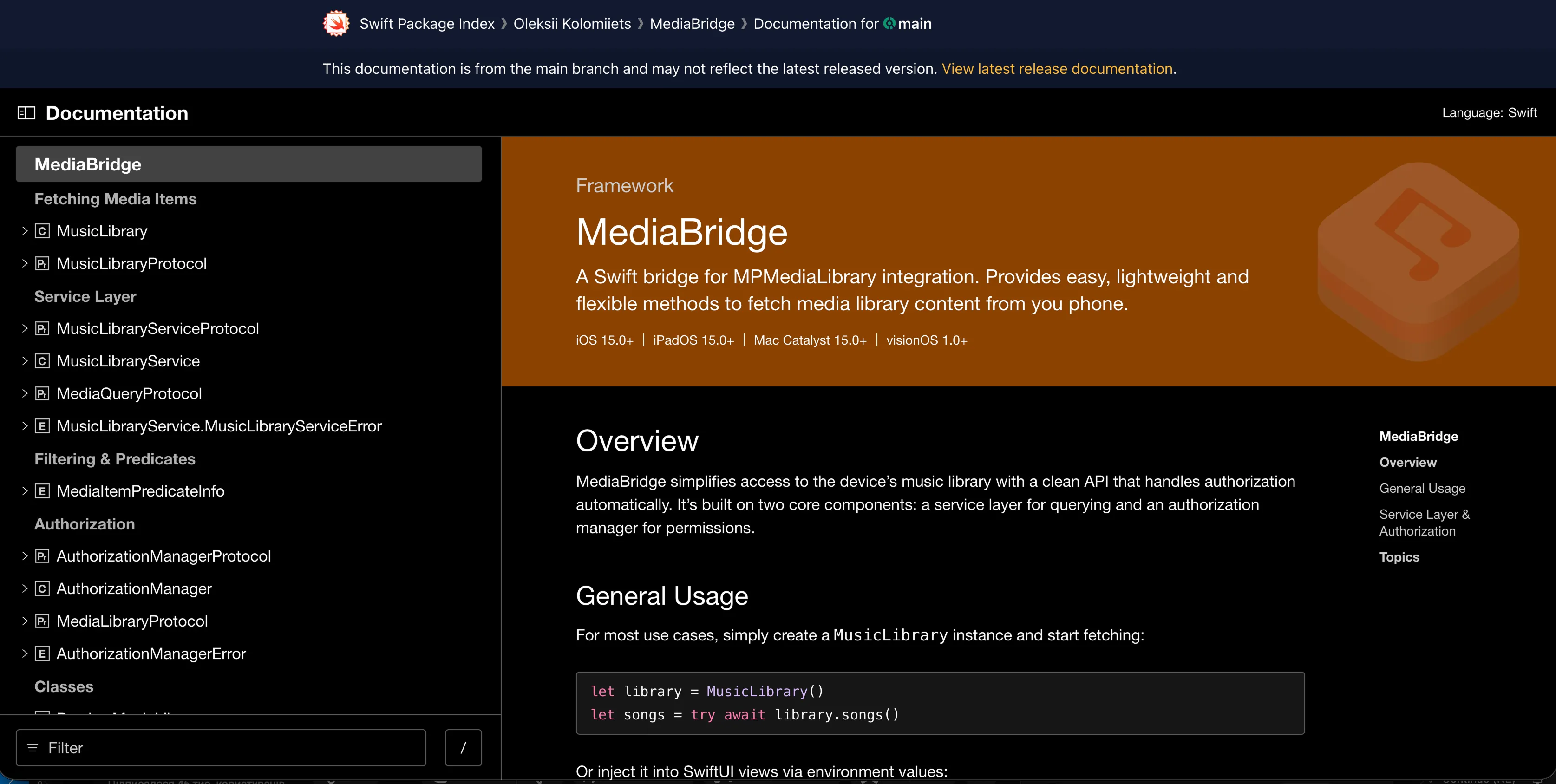Expand the MediaLibraryProtocol chevron
Image resolution: width=1556 pixels, height=784 pixels.
click(x=25, y=621)
